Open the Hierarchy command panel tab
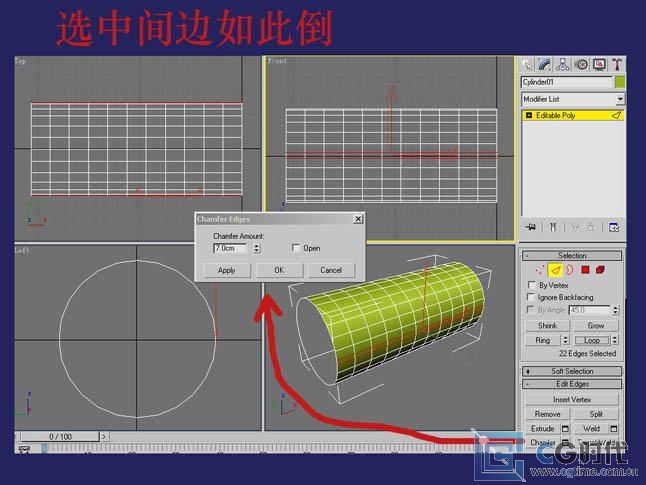The height and width of the screenshot is (485, 646). [562, 65]
